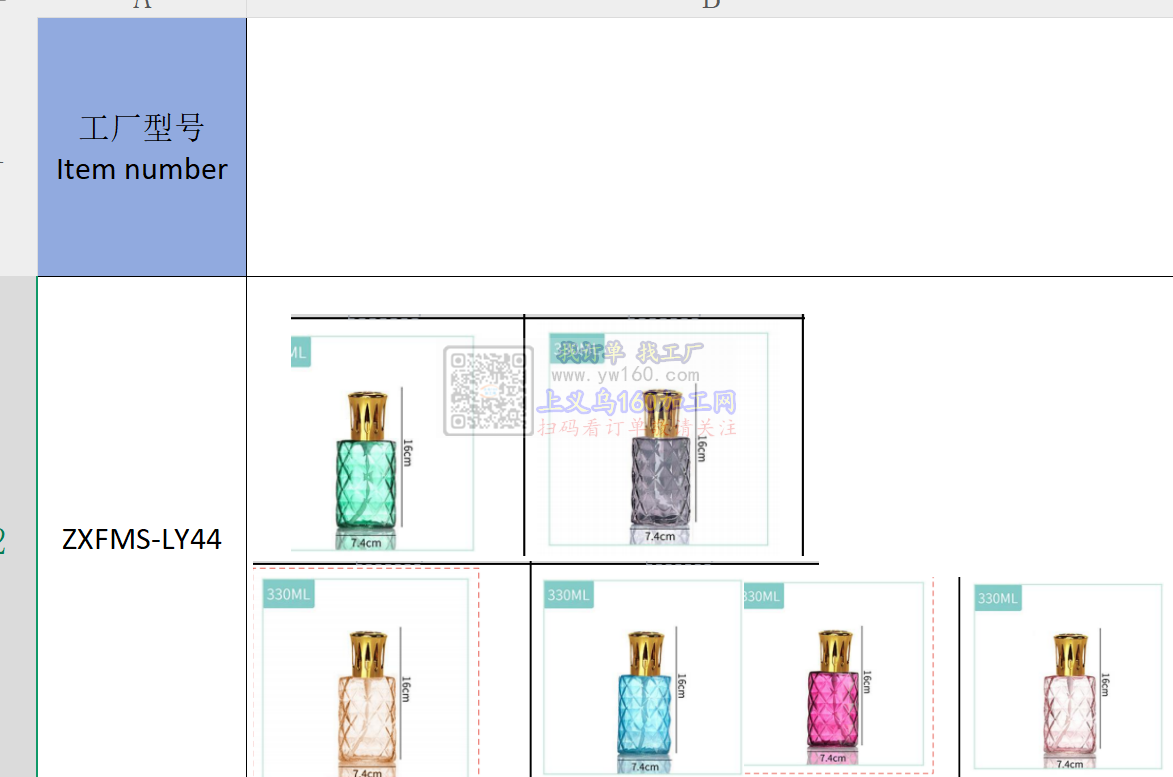Select the column B header

click(709, 6)
